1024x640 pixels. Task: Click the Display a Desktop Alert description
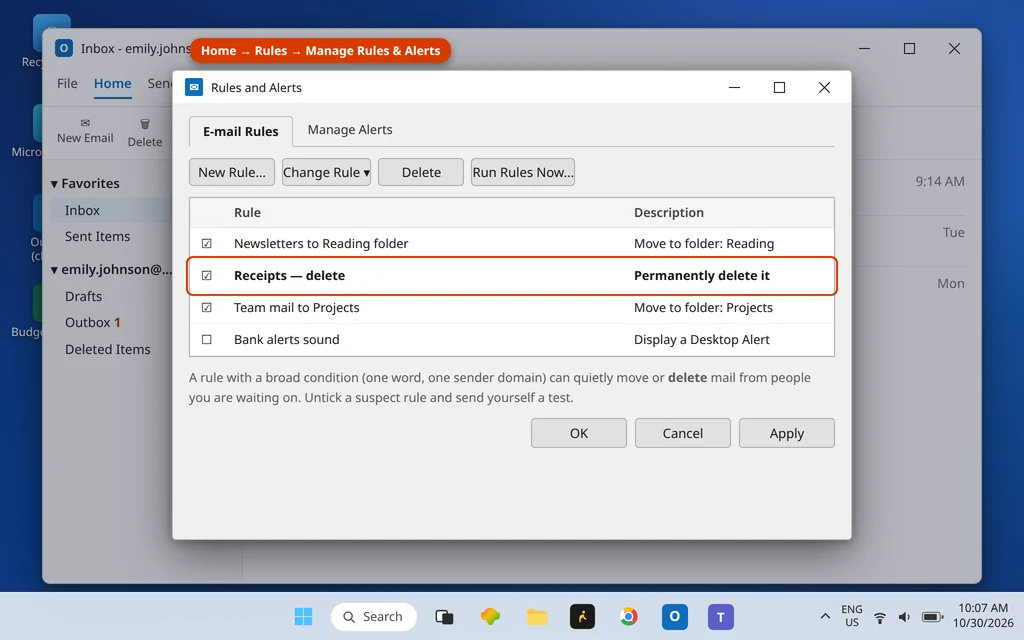point(702,340)
